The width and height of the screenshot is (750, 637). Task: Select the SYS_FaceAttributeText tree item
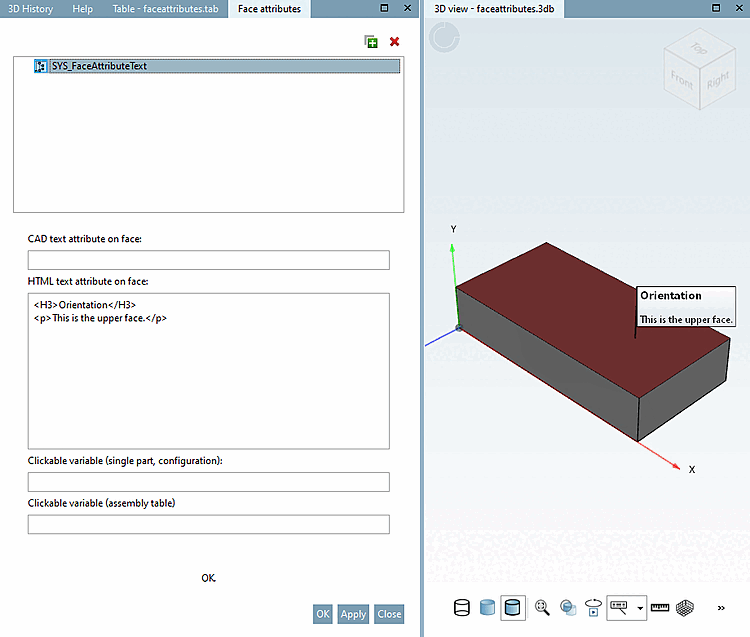tap(99, 66)
